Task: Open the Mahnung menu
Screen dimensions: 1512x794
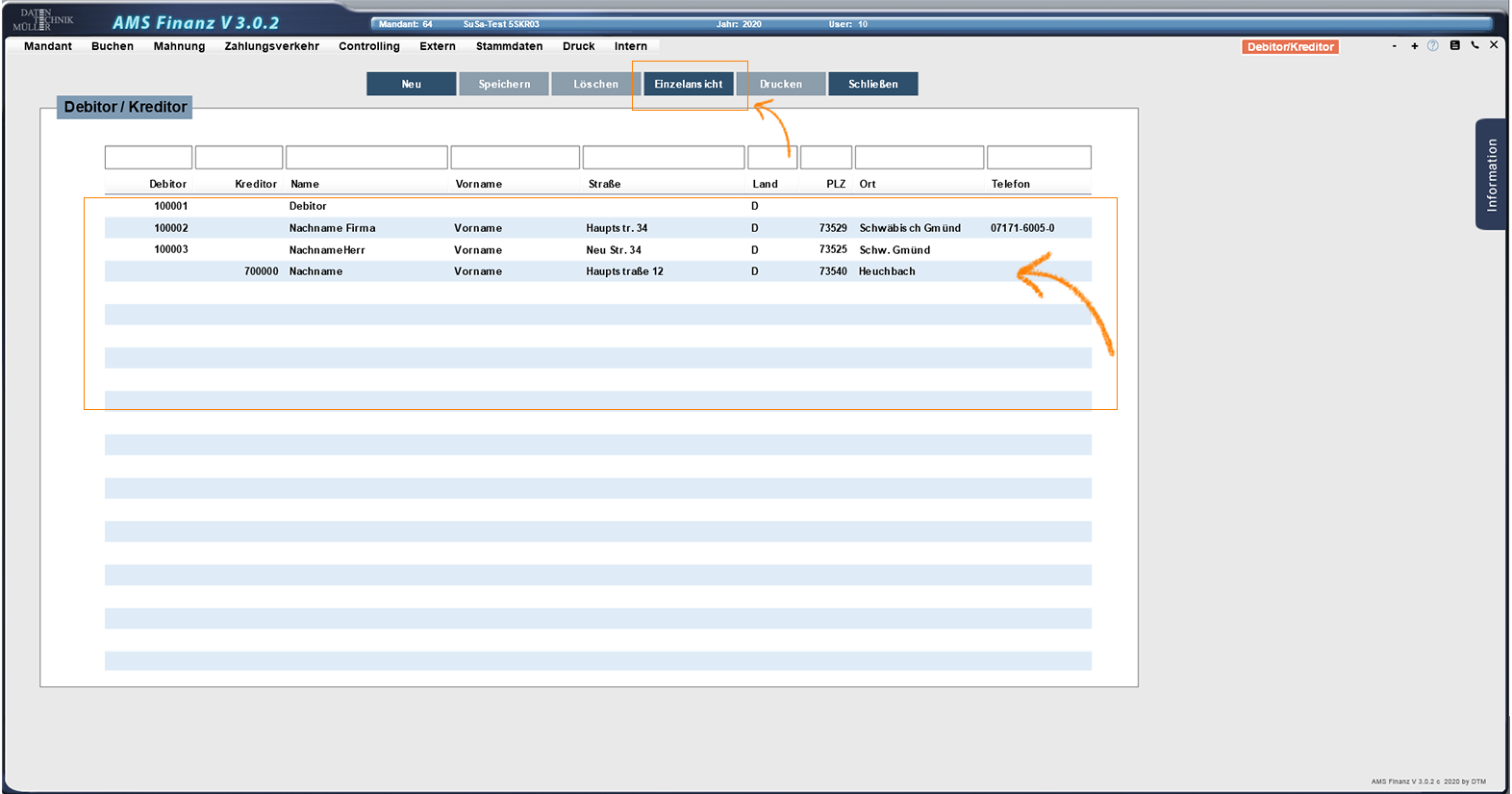Action: [179, 46]
